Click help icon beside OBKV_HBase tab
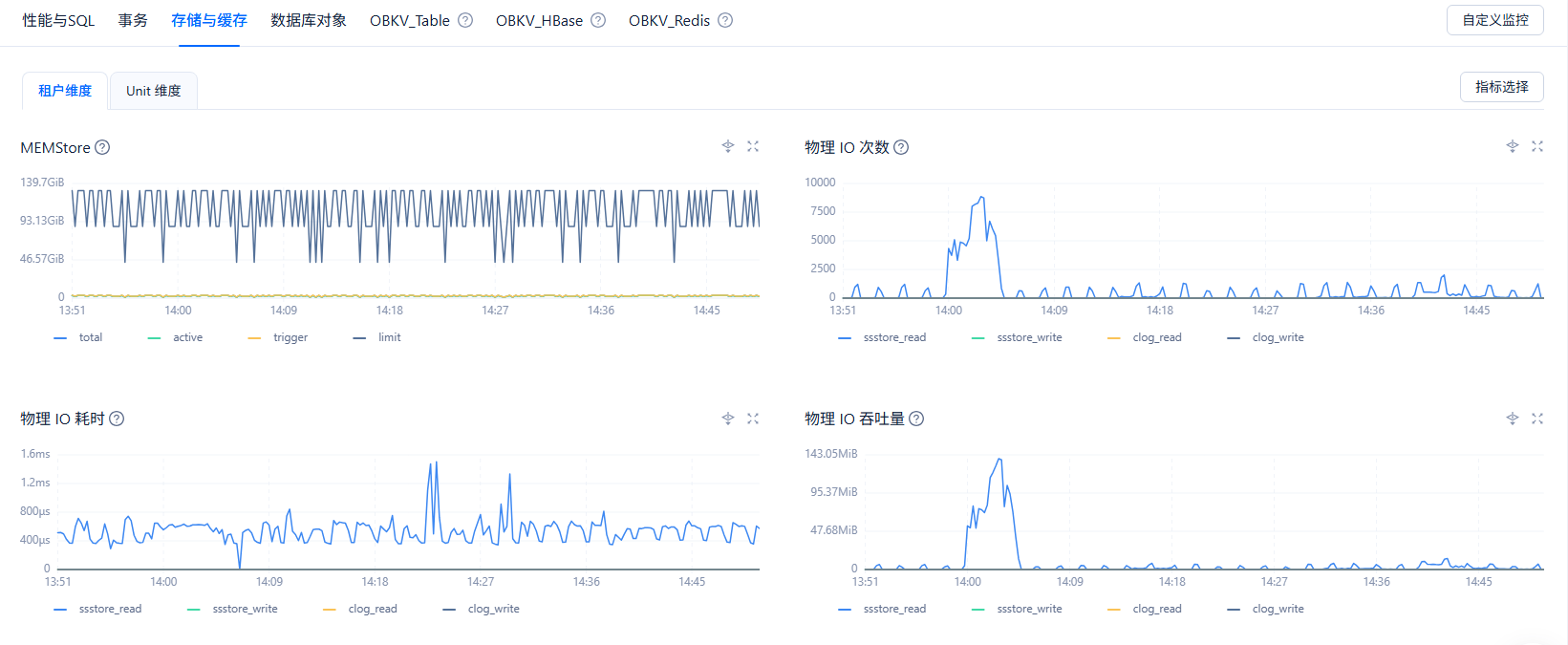 coord(598,20)
